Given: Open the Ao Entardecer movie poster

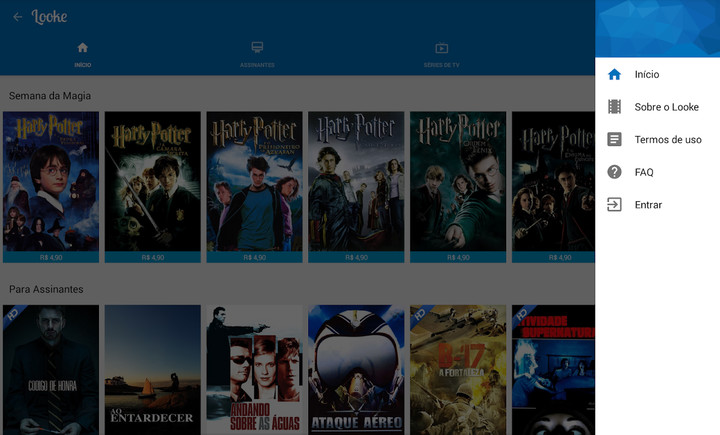Looking at the screenshot, I should [x=153, y=370].
